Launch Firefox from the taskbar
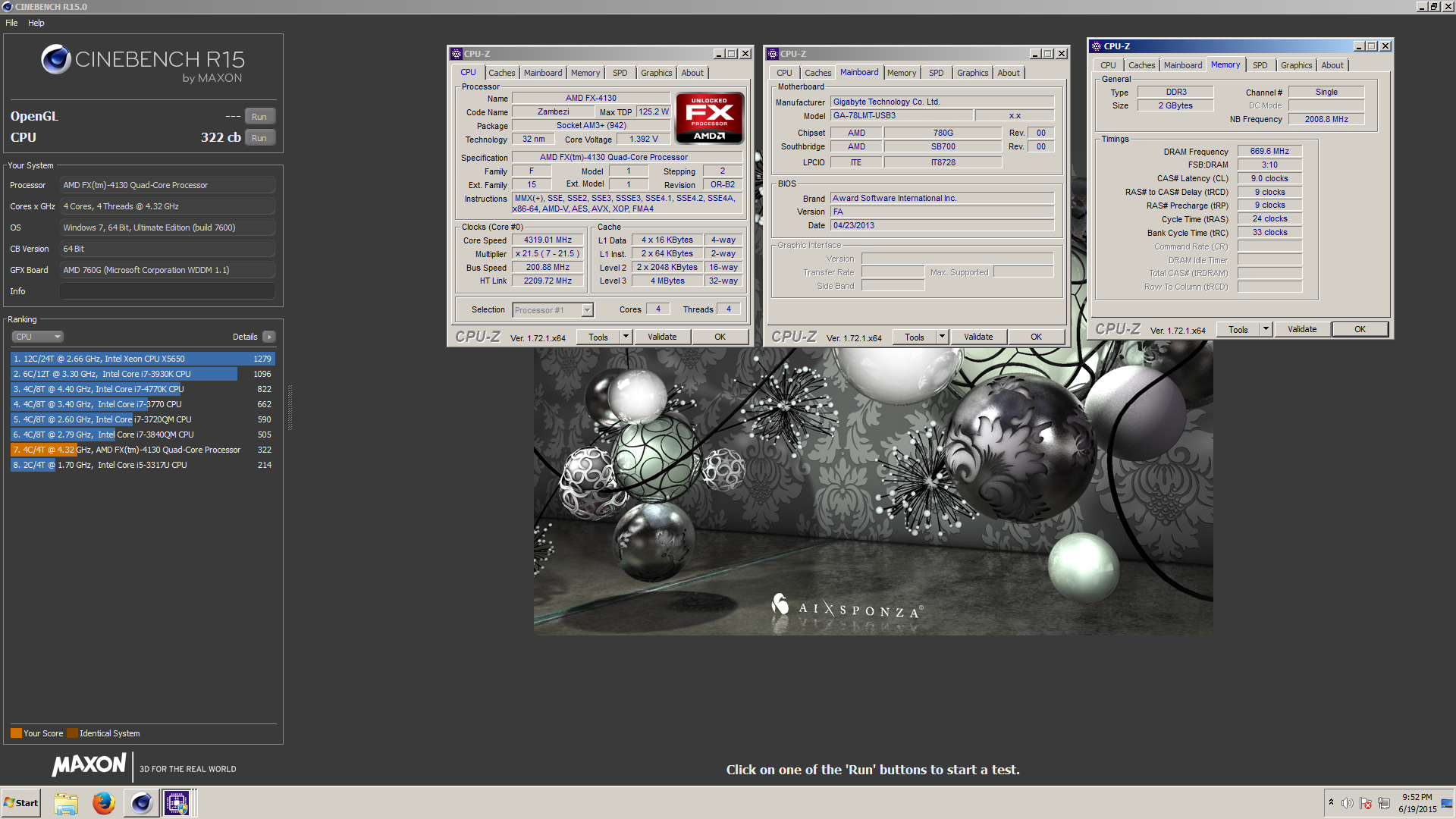This screenshot has width=1456, height=819. click(x=103, y=803)
